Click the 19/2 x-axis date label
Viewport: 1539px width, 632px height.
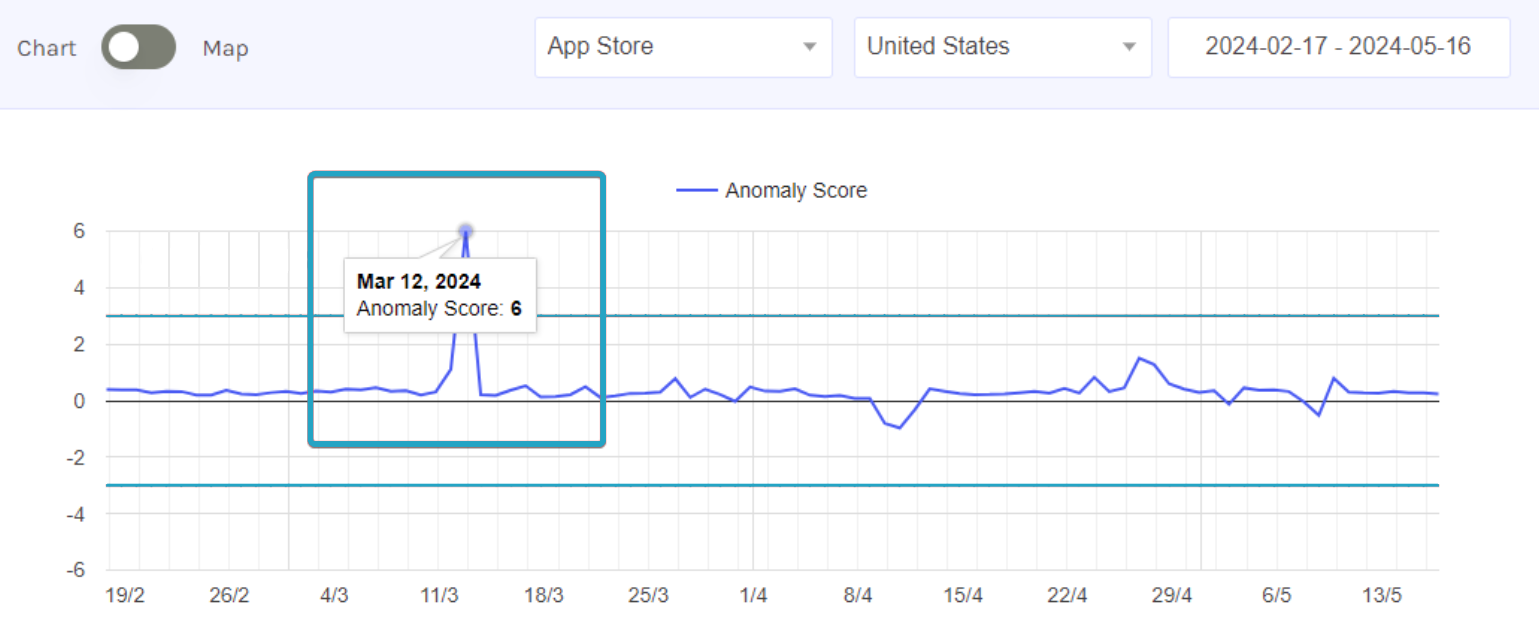pos(125,596)
